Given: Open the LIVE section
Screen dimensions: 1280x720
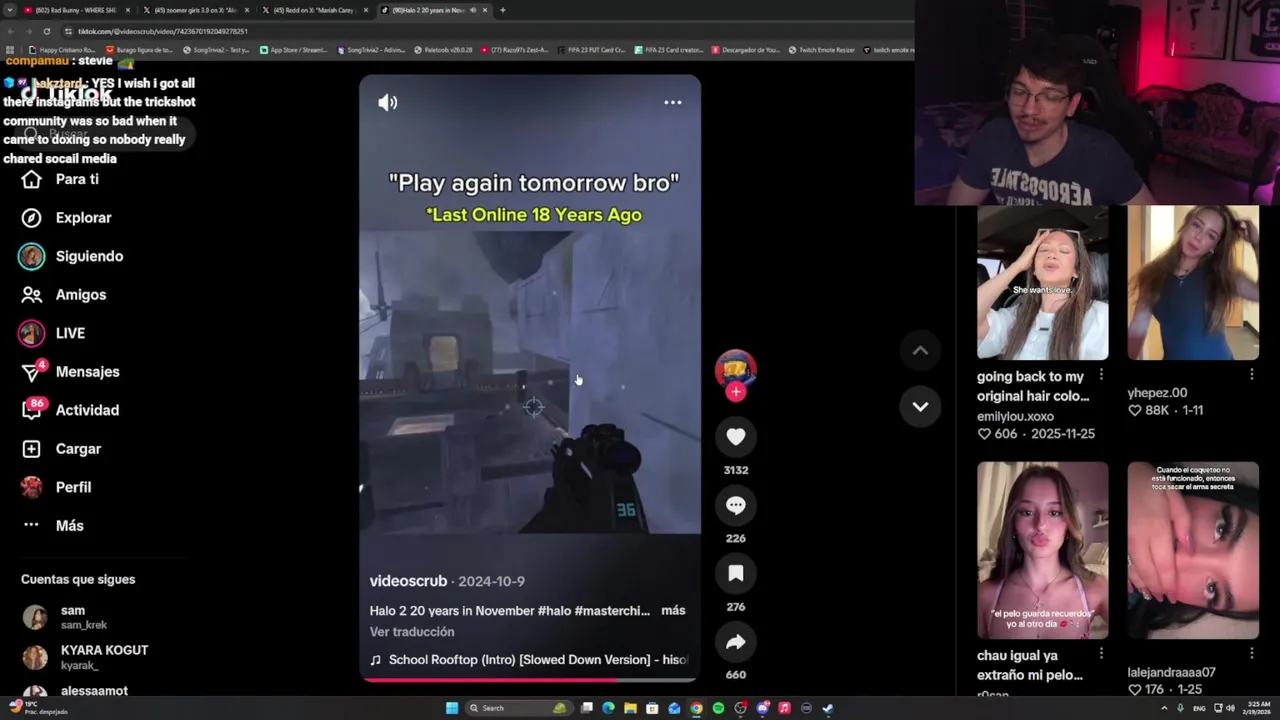Looking at the screenshot, I should (52, 333).
